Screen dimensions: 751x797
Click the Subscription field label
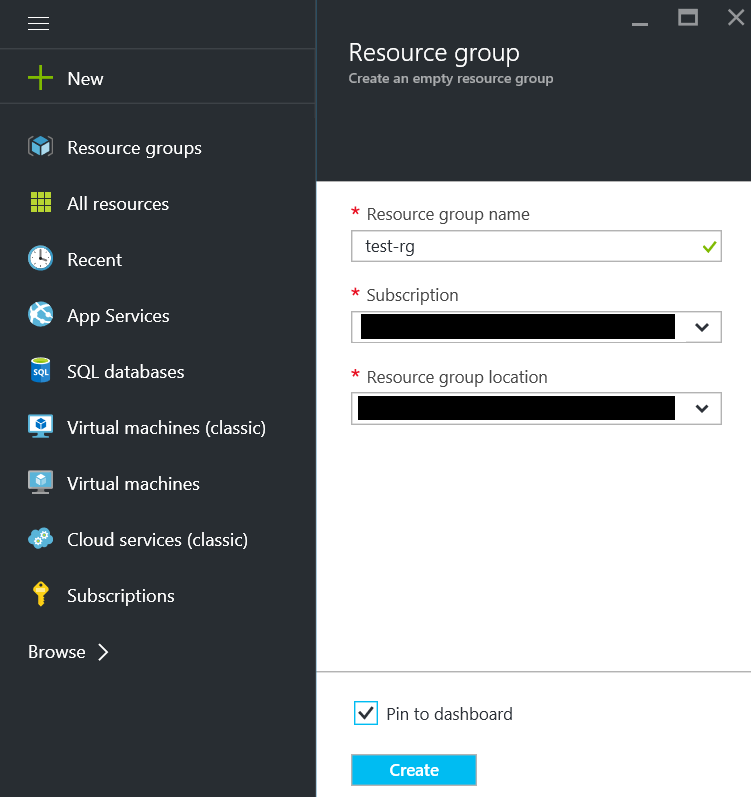[x=413, y=295]
